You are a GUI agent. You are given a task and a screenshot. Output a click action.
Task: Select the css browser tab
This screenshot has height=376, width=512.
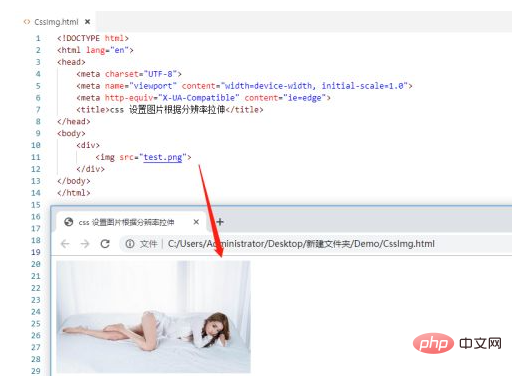coord(131,222)
